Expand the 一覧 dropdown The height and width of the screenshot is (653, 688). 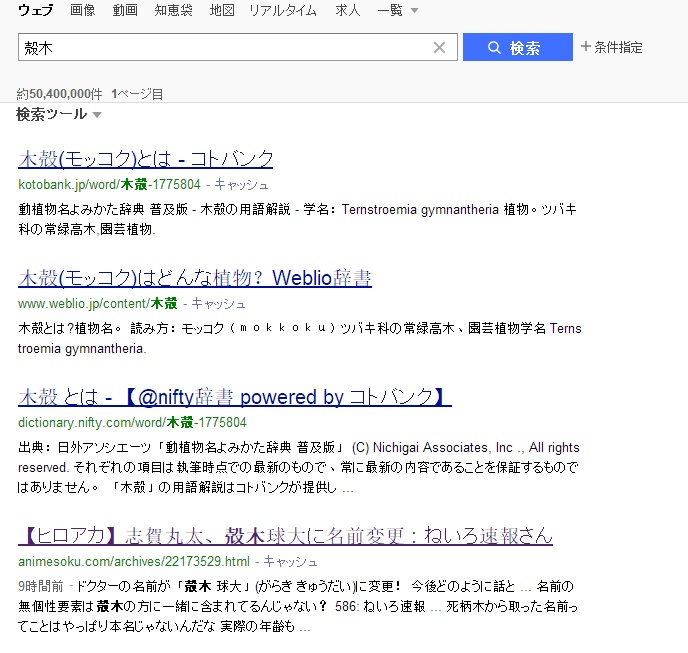pyautogui.click(x=398, y=10)
